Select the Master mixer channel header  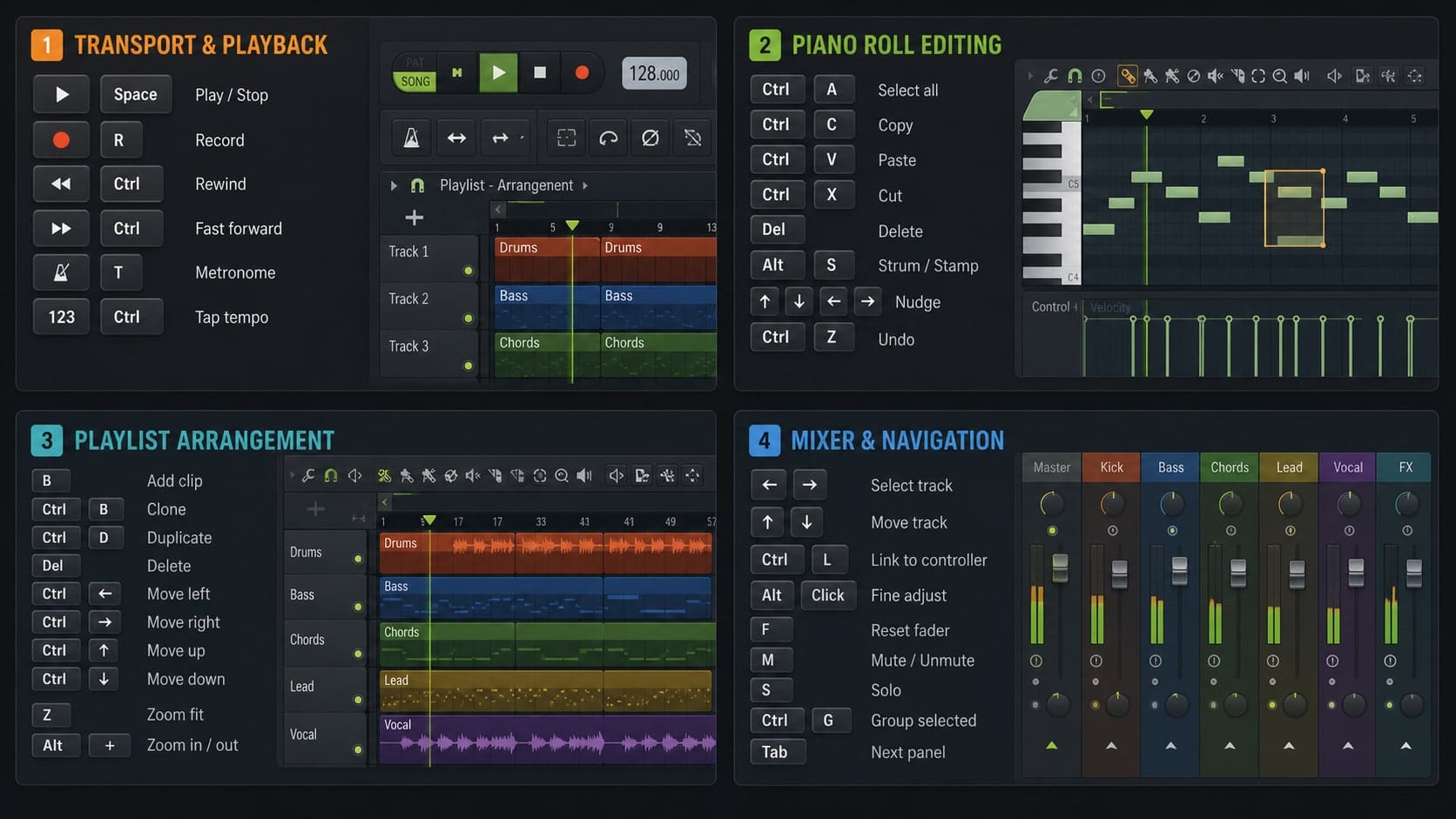(x=1052, y=467)
